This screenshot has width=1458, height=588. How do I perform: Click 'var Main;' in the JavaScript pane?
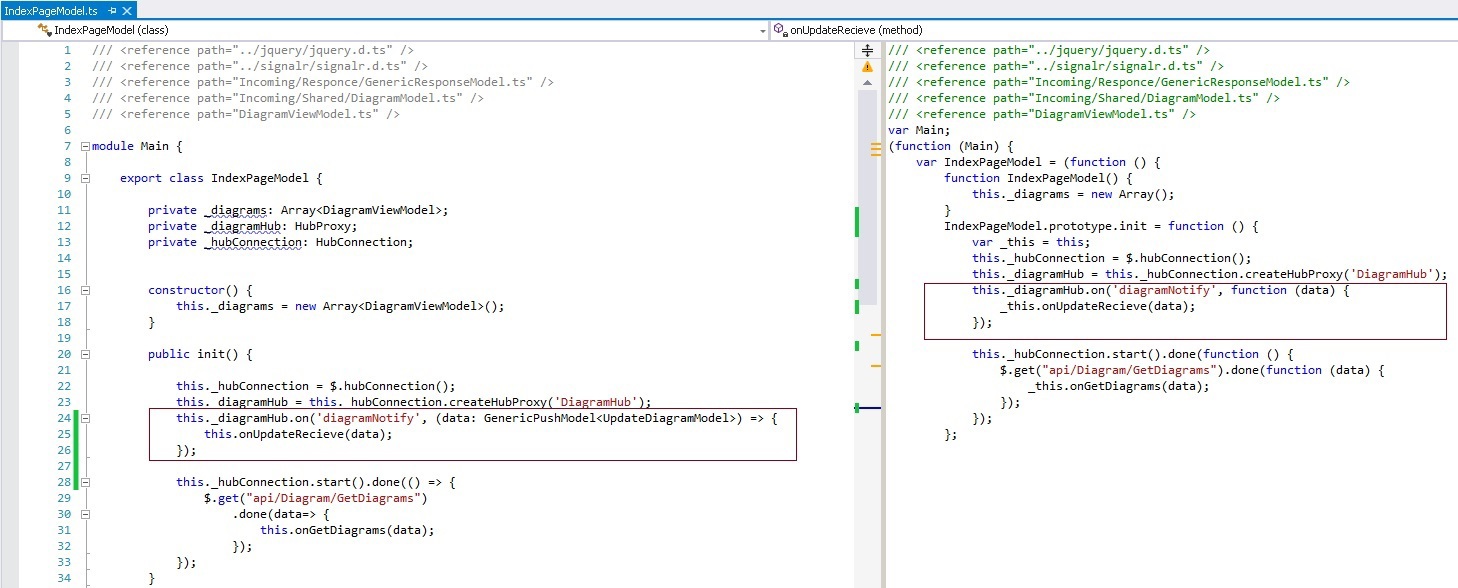pos(919,130)
